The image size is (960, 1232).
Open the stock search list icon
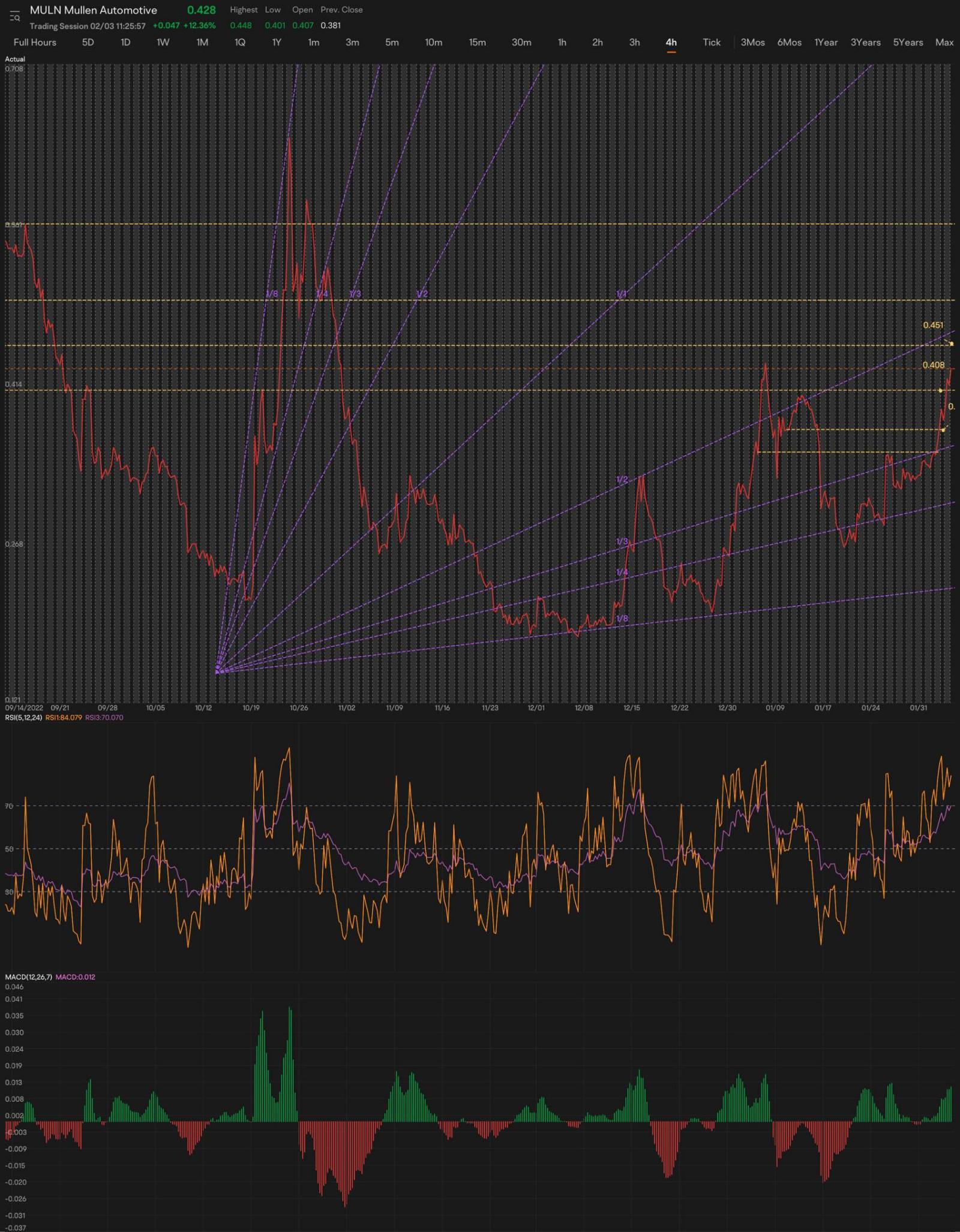point(15,16)
